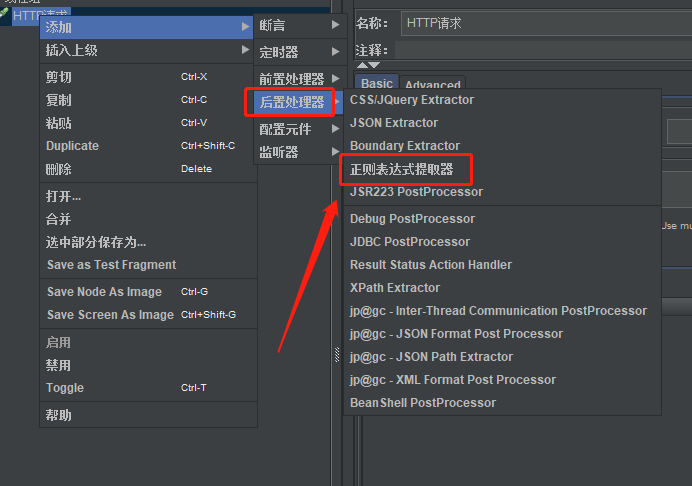This screenshot has width=692, height=486.
Task: Expand the 前置处理器 submenu
Action: 299,79
